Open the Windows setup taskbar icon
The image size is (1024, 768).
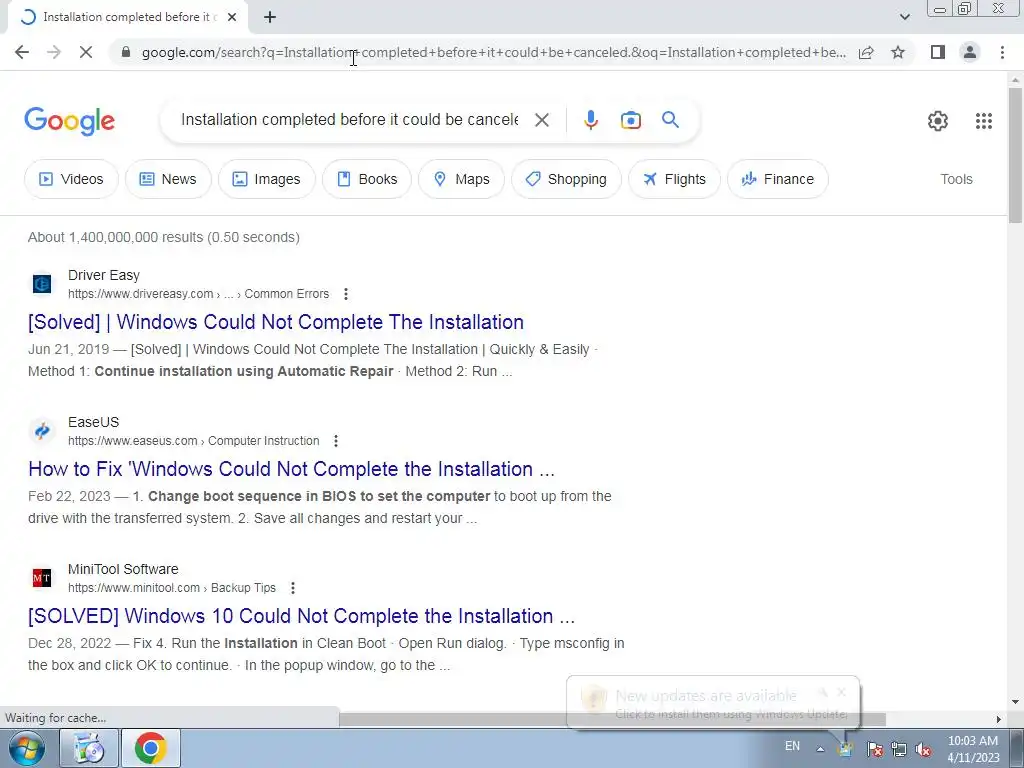(x=89, y=748)
